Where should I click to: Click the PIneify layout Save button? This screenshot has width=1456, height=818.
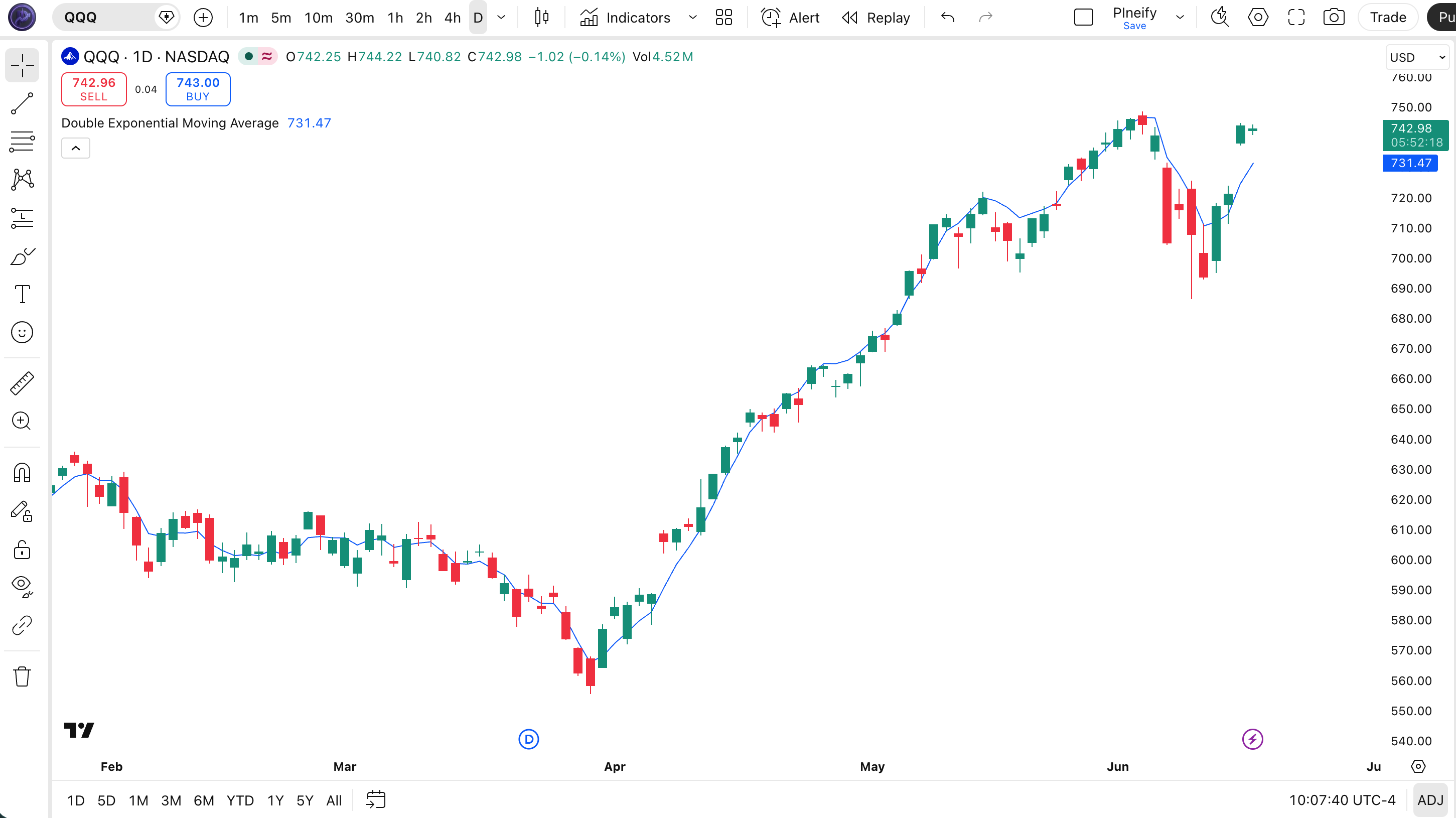pos(1134,26)
